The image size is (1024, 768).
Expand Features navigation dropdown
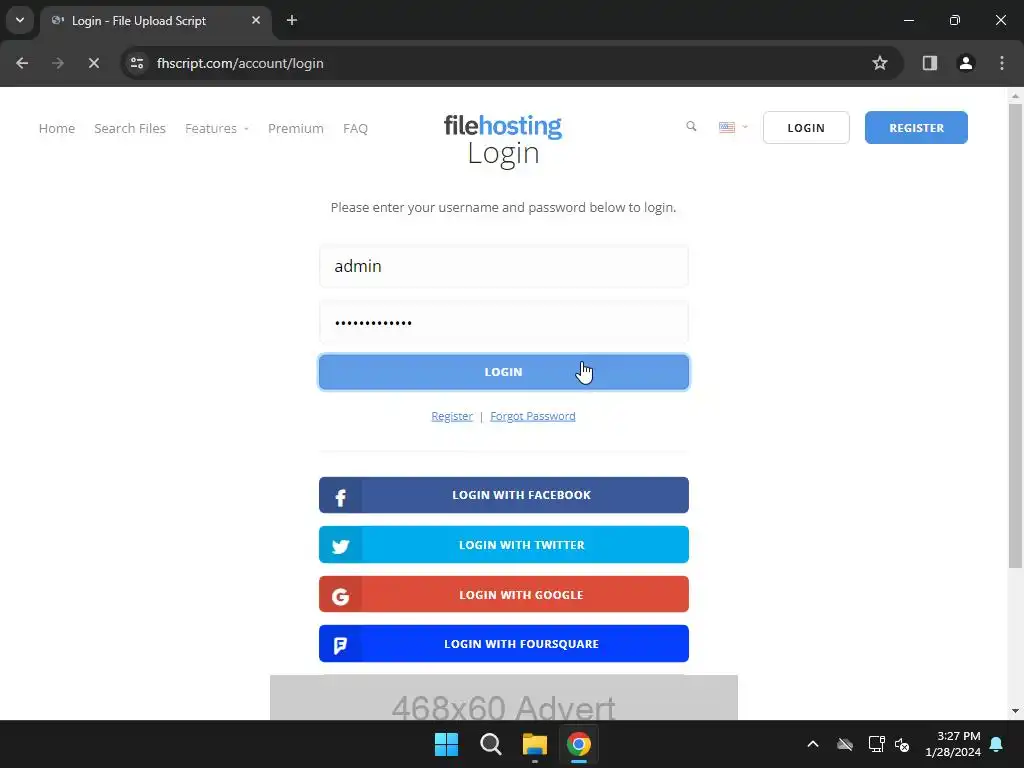pos(217,129)
